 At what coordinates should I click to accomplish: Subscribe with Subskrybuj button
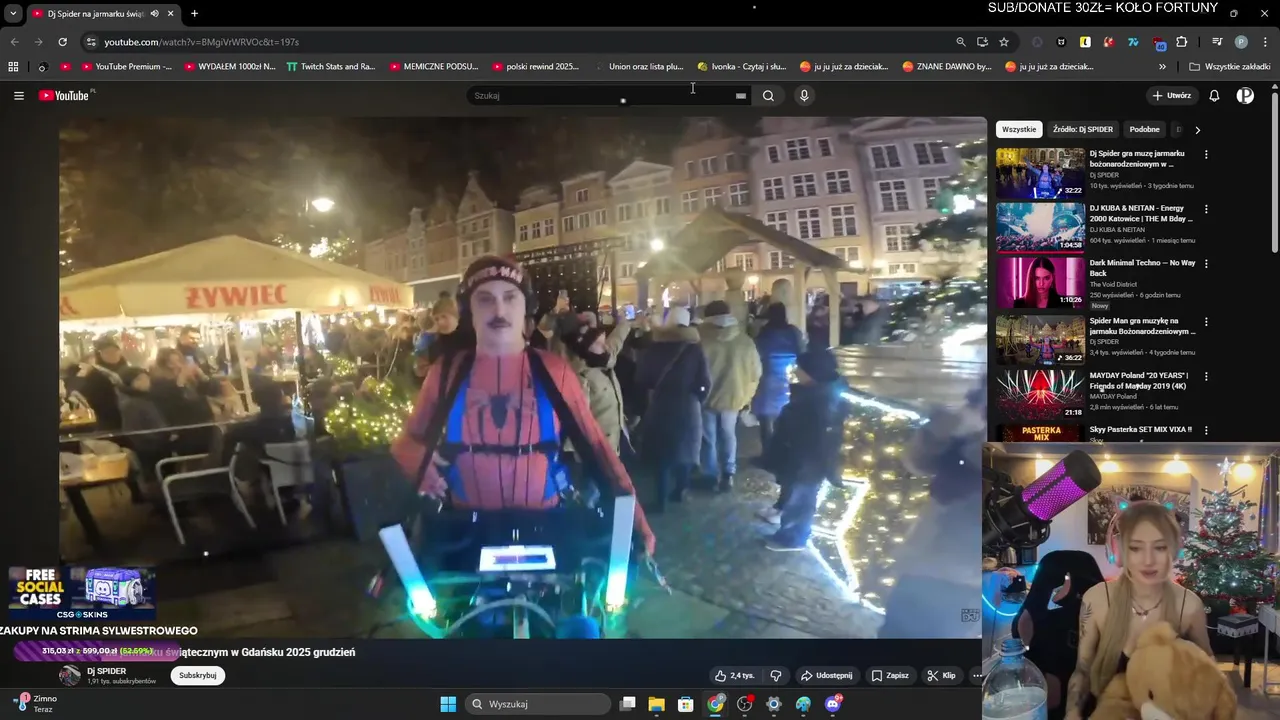click(198, 676)
